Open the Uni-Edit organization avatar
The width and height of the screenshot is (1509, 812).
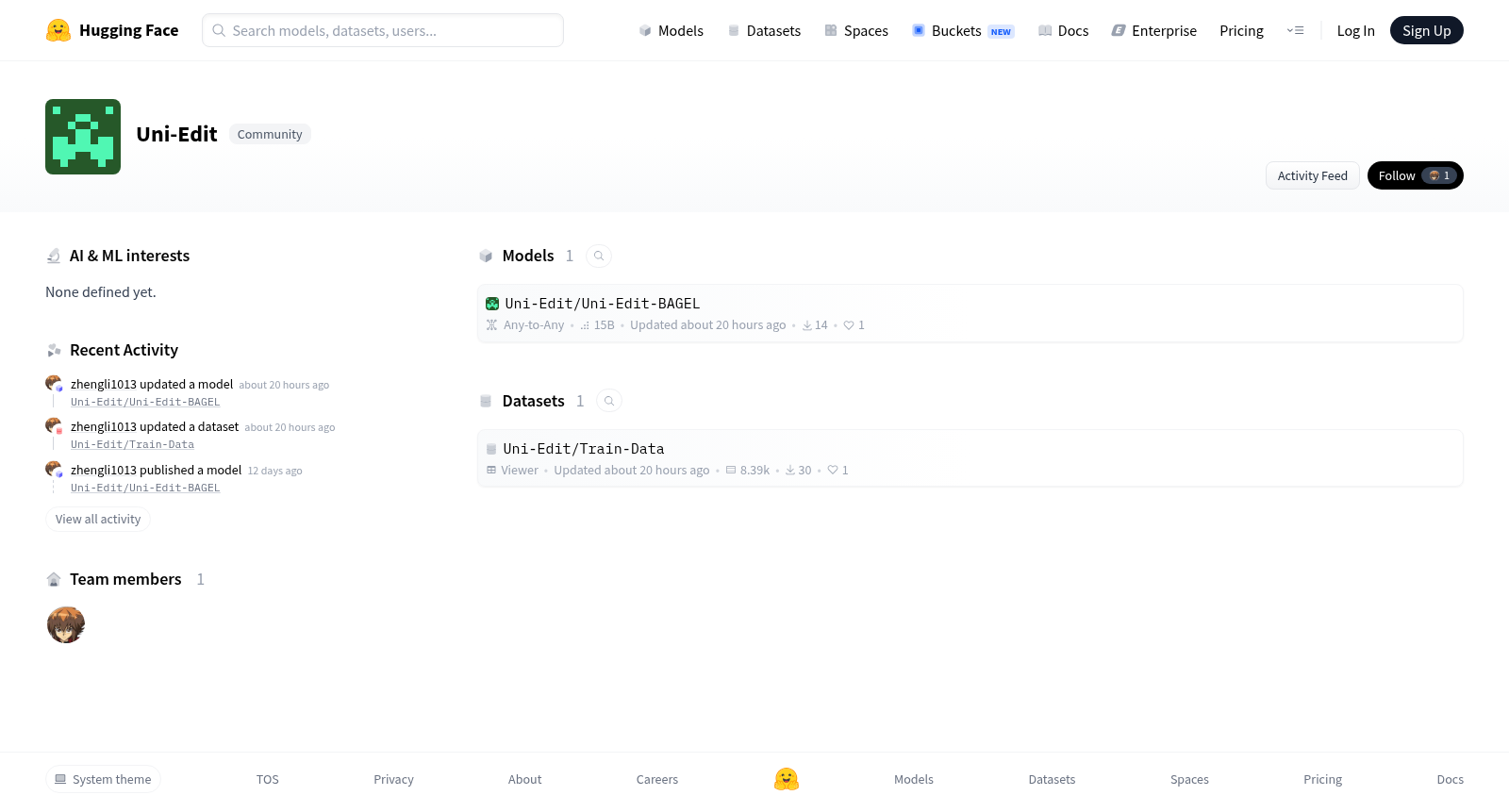pyautogui.click(x=83, y=137)
